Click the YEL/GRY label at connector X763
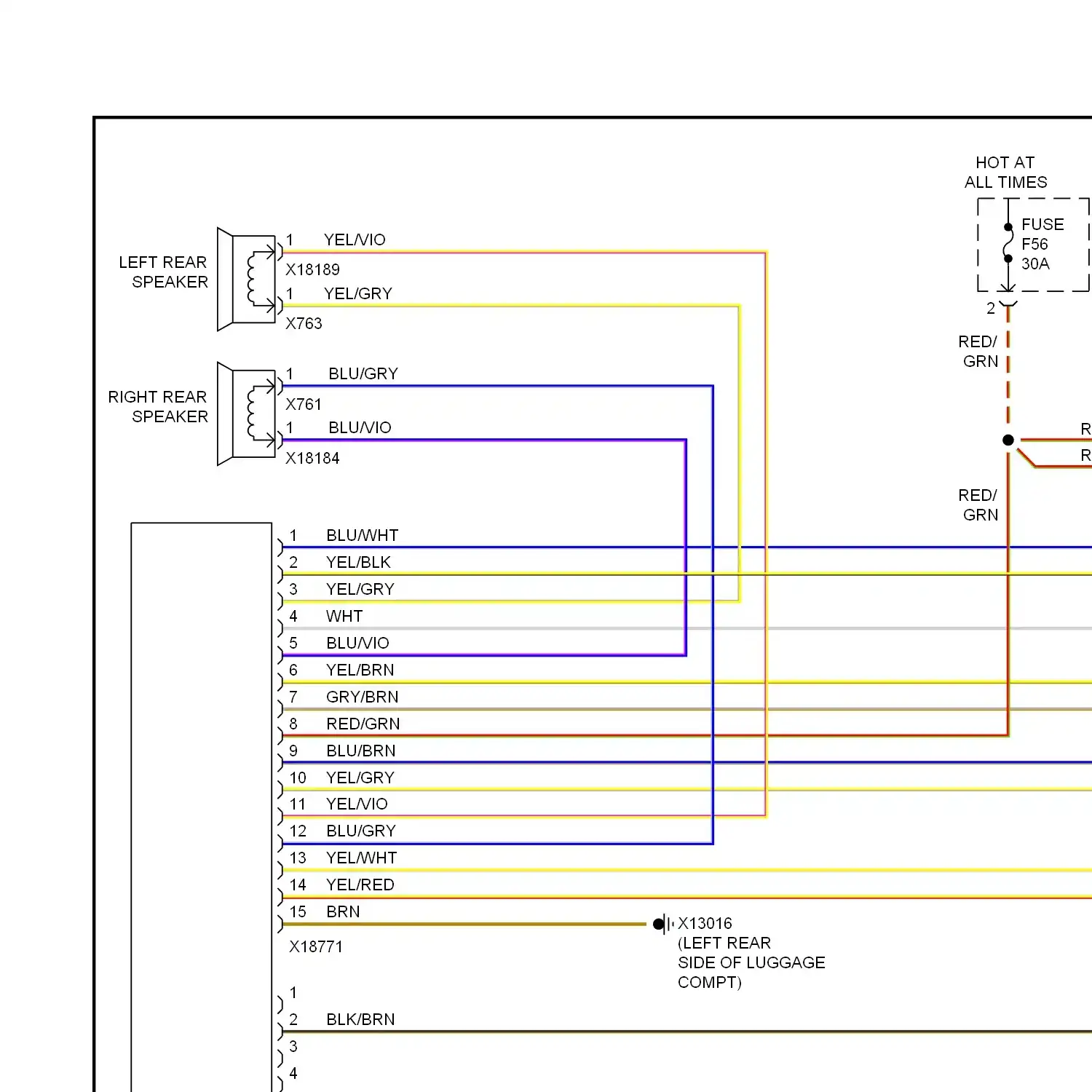This screenshot has width=1092, height=1092. (x=358, y=293)
